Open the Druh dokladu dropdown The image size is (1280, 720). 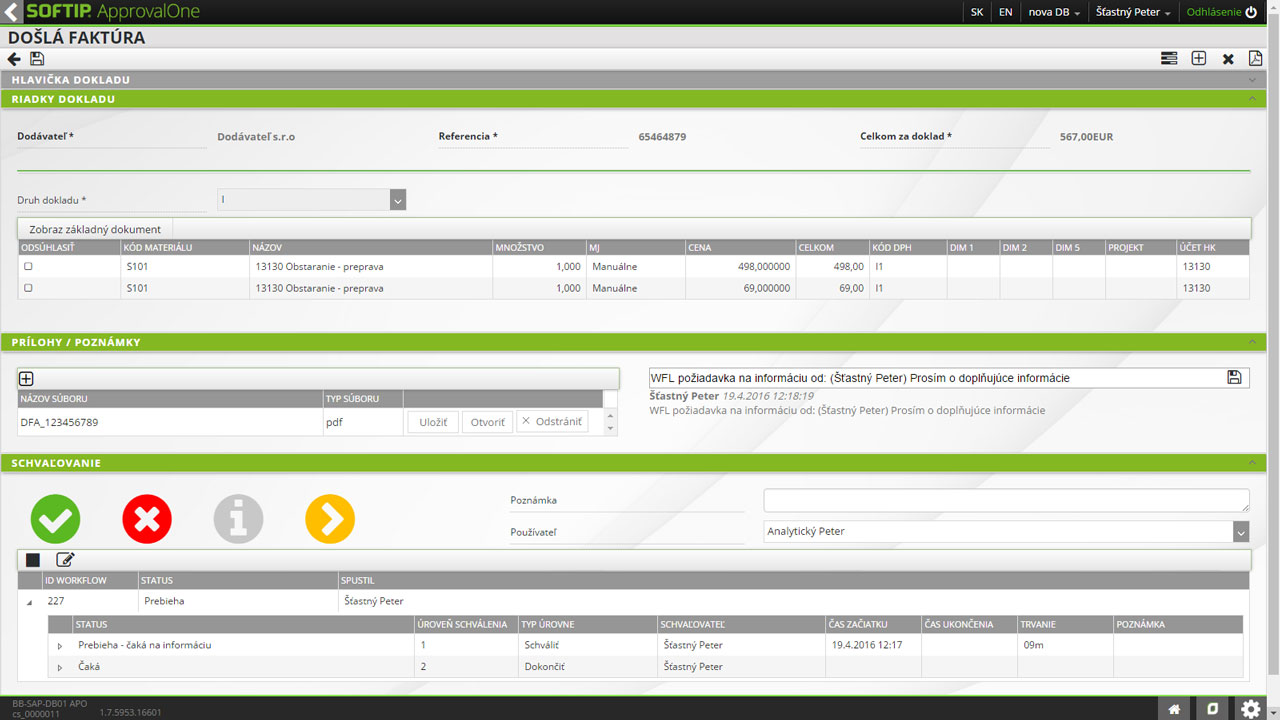point(398,200)
